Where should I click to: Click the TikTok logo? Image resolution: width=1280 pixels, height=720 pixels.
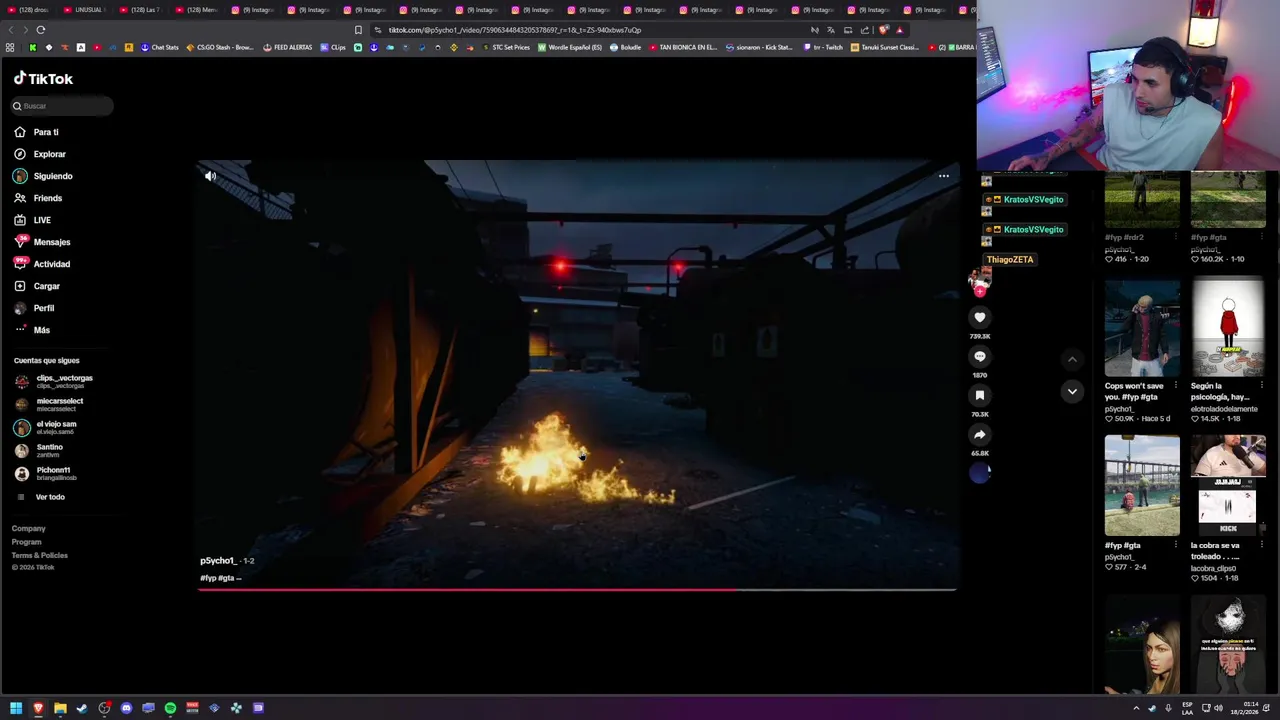[x=43, y=78]
